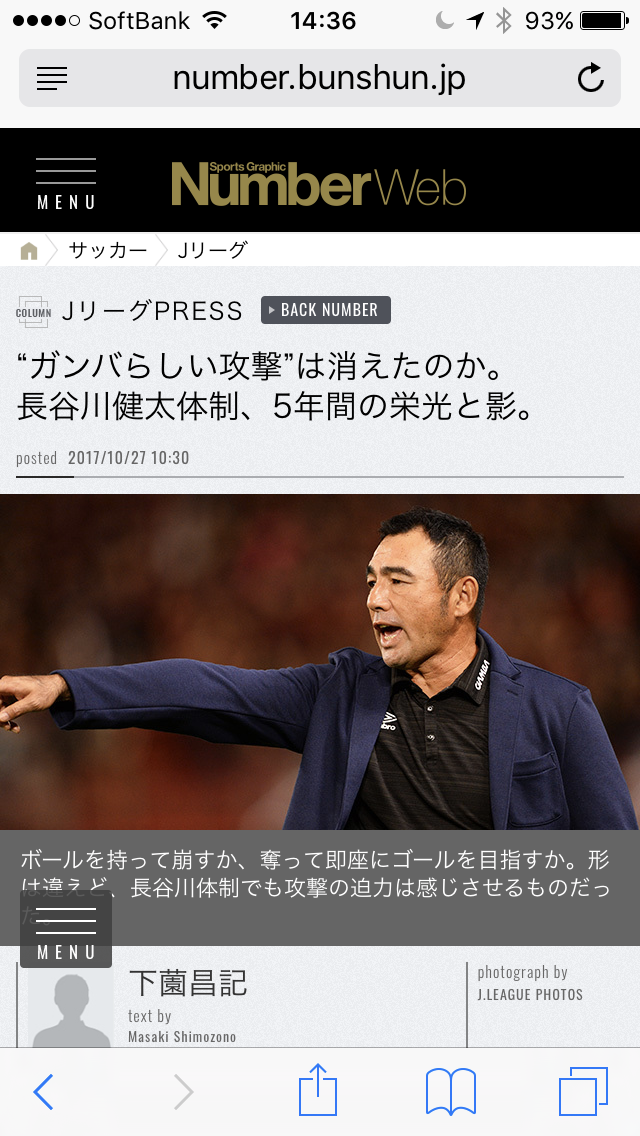The image size is (640, 1136).
Task: Tap the Hasegawa manager photo
Action: (x=320, y=661)
